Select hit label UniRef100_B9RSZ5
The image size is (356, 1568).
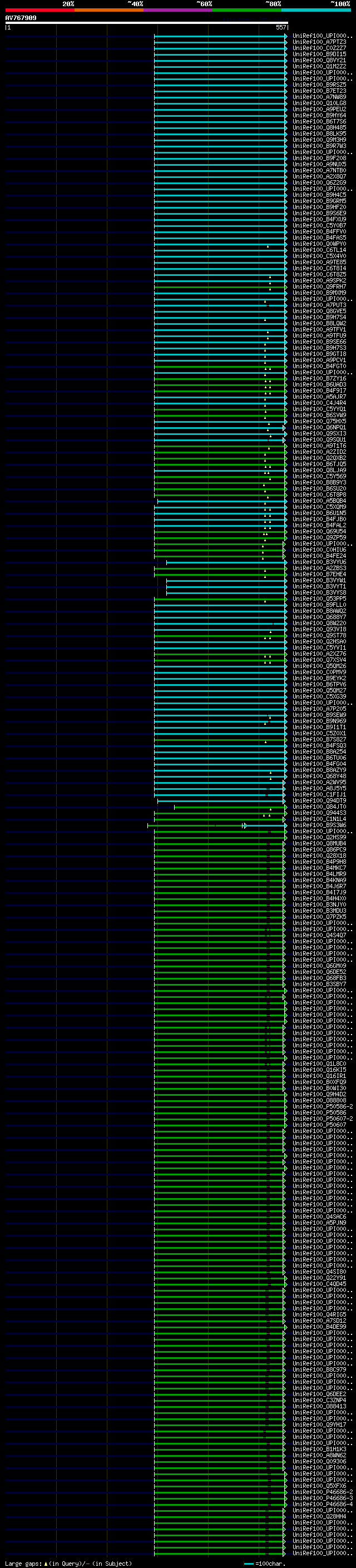pos(319,85)
